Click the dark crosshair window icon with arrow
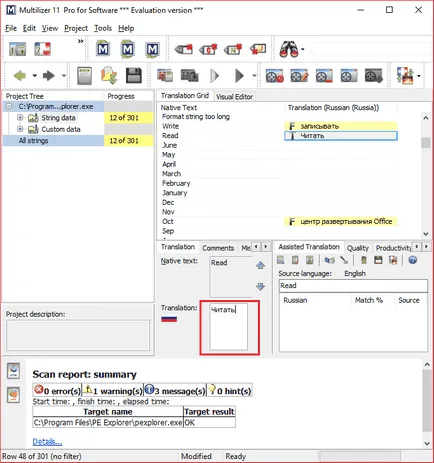Viewport: 434px width, 463px height. [374, 76]
